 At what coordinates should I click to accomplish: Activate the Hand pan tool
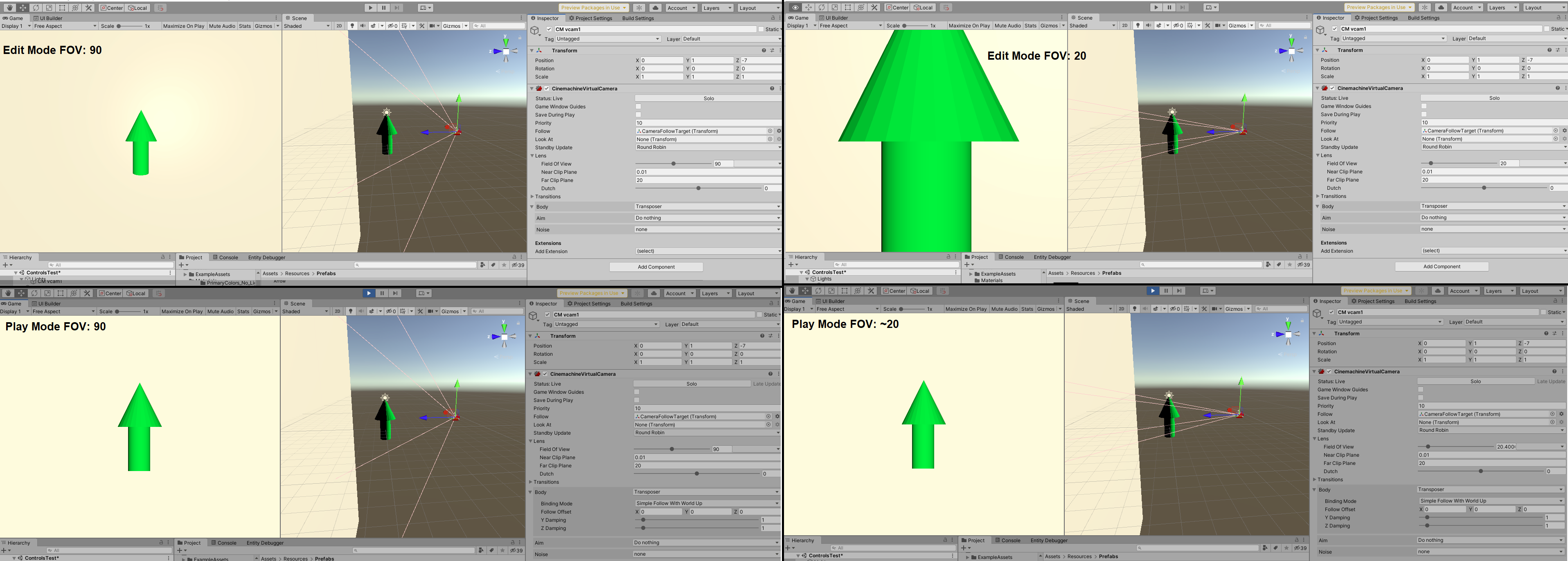pos(10,8)
